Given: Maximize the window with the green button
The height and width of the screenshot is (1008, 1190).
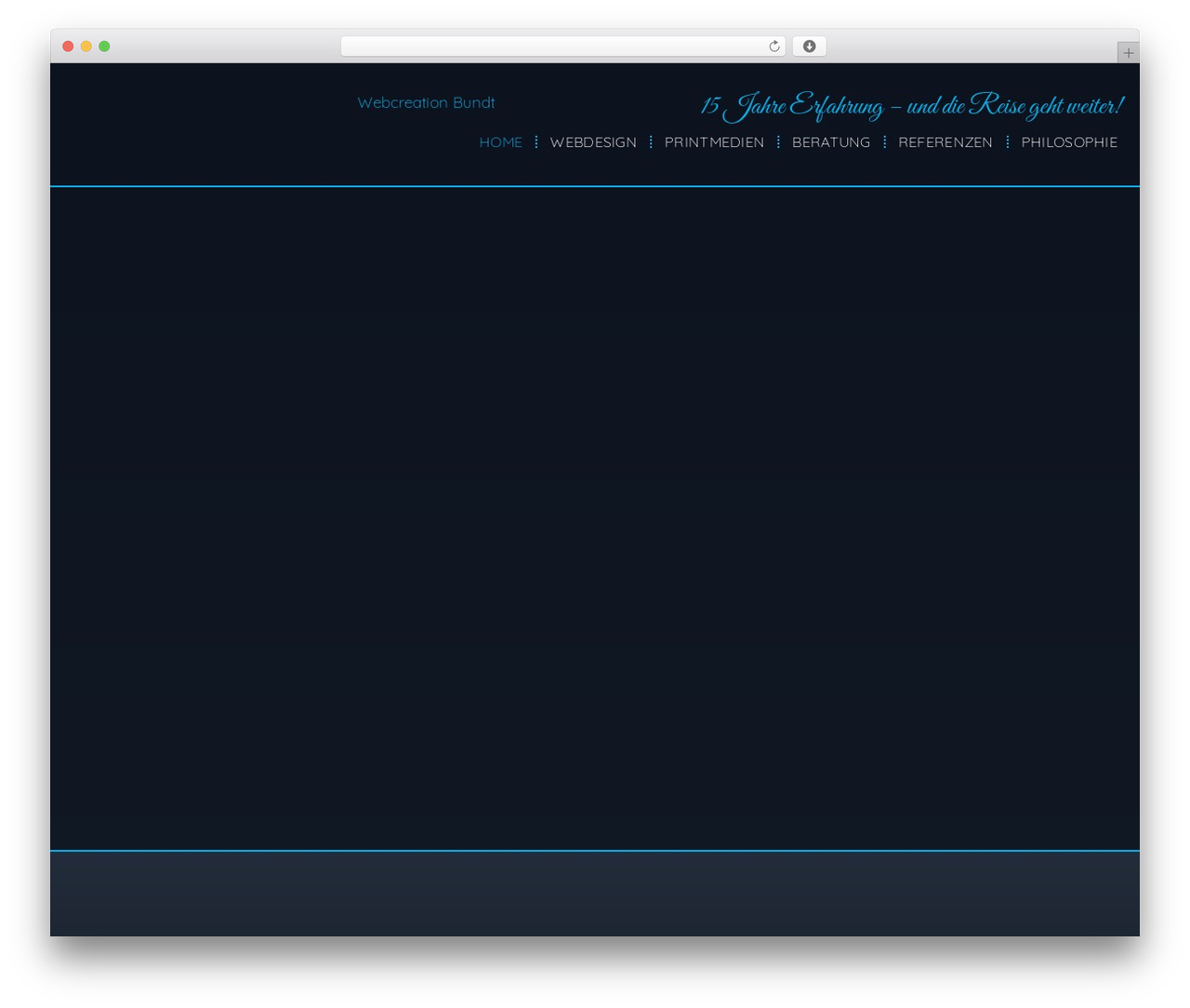Looking at the screenshot, I should 104,46.
